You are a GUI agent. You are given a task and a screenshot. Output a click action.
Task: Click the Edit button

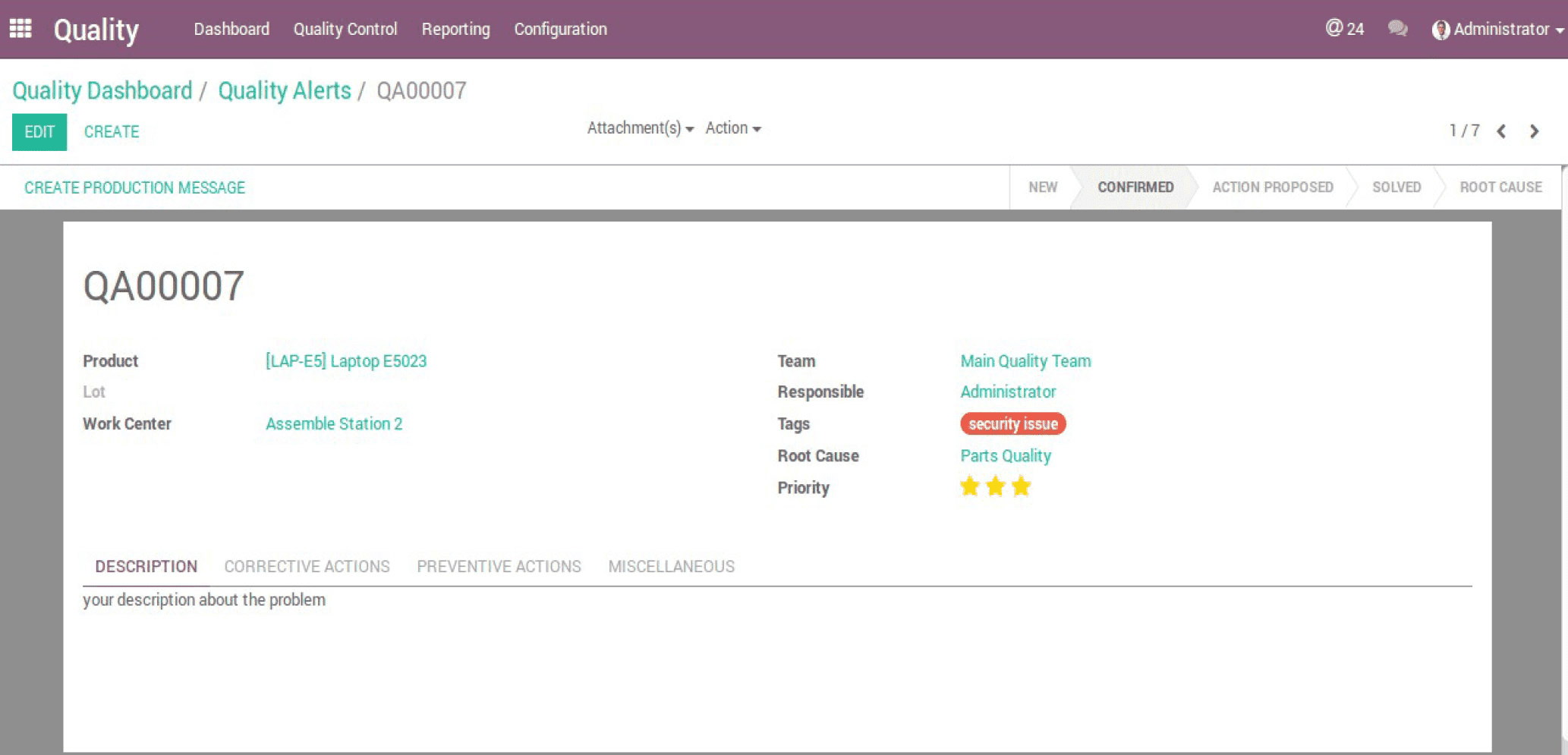click(39, 131)
